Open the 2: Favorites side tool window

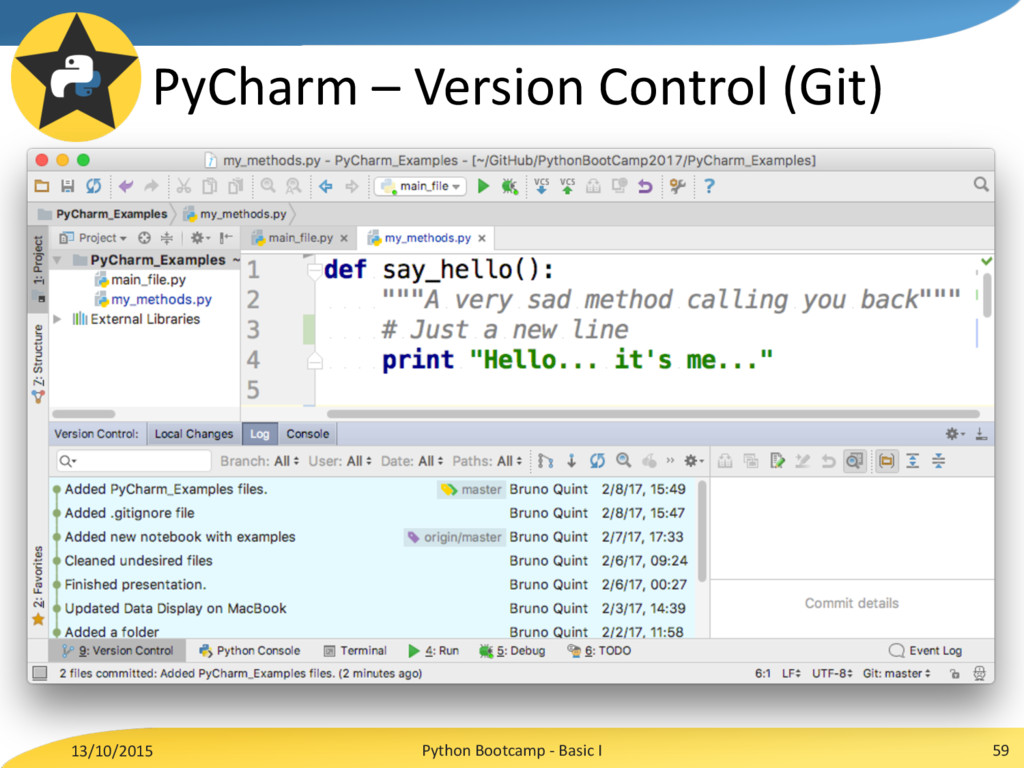click(39, 585)
